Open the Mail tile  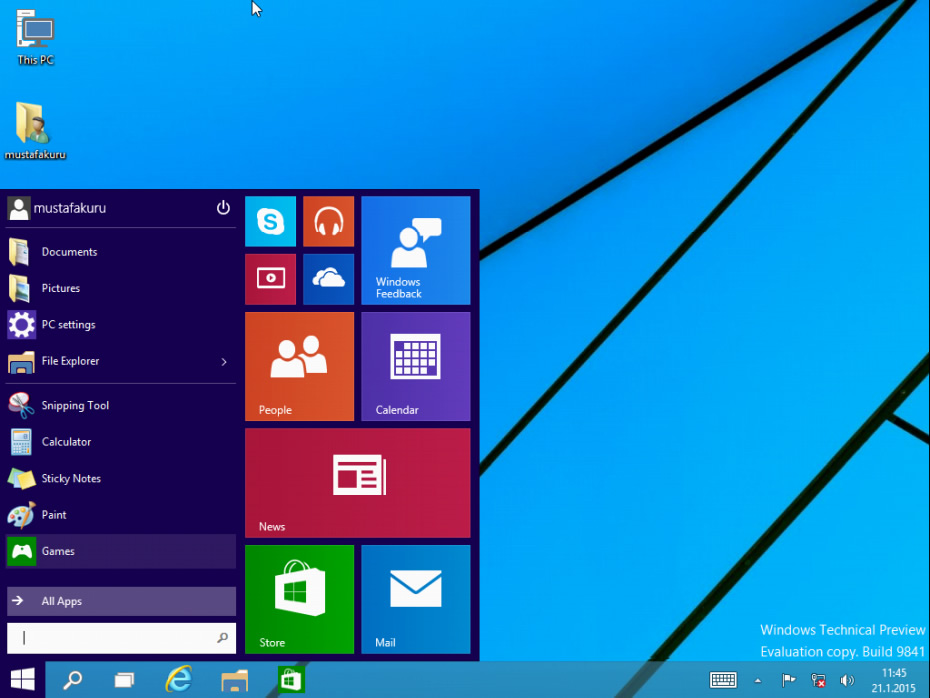pyautogui.click(x=416, y=599)
